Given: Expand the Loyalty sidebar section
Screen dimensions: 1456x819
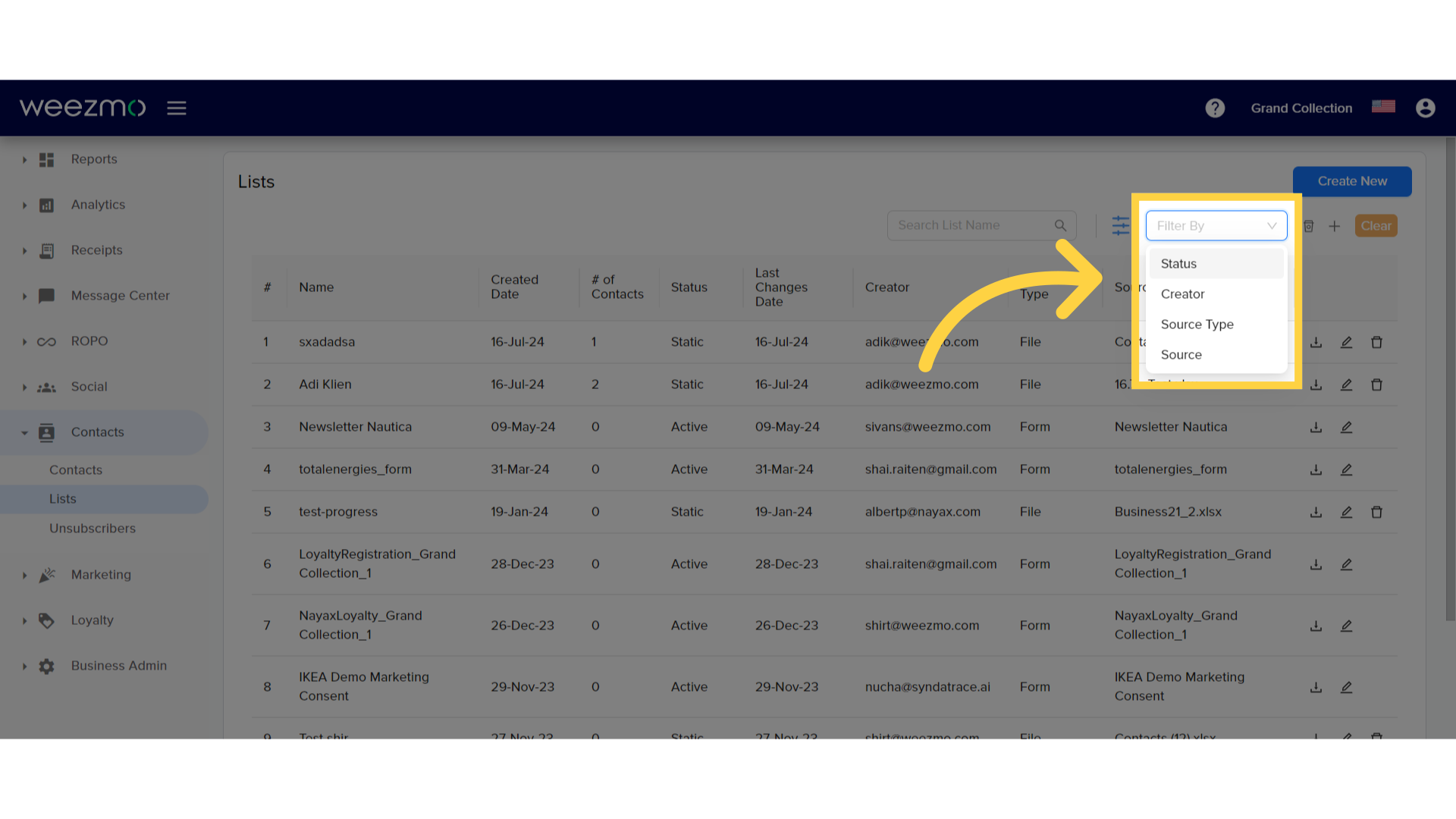Looking at the screenshot, I should click(24, 621).
